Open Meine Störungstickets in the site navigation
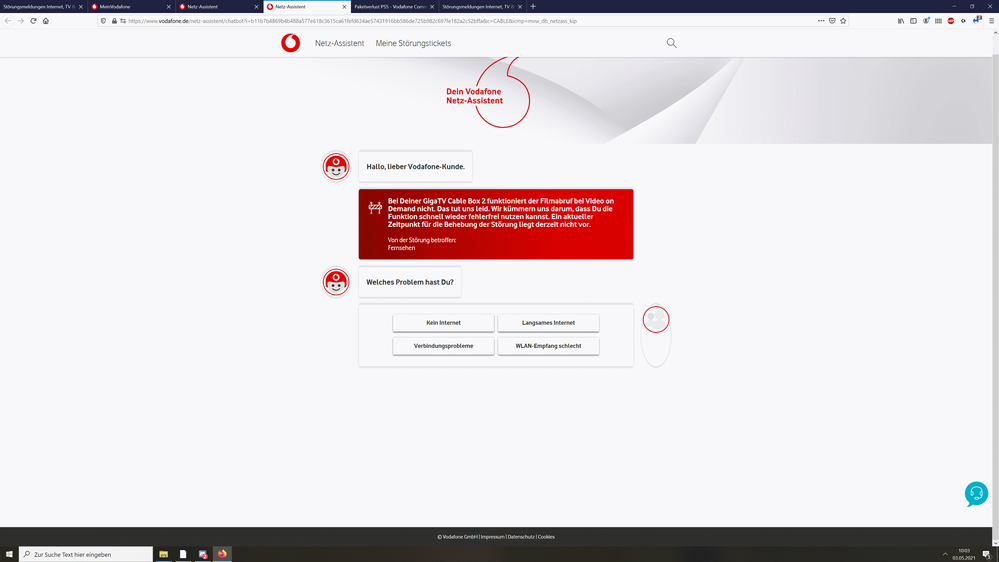Screen dimensions: 999x562 [x=413, y=43]
